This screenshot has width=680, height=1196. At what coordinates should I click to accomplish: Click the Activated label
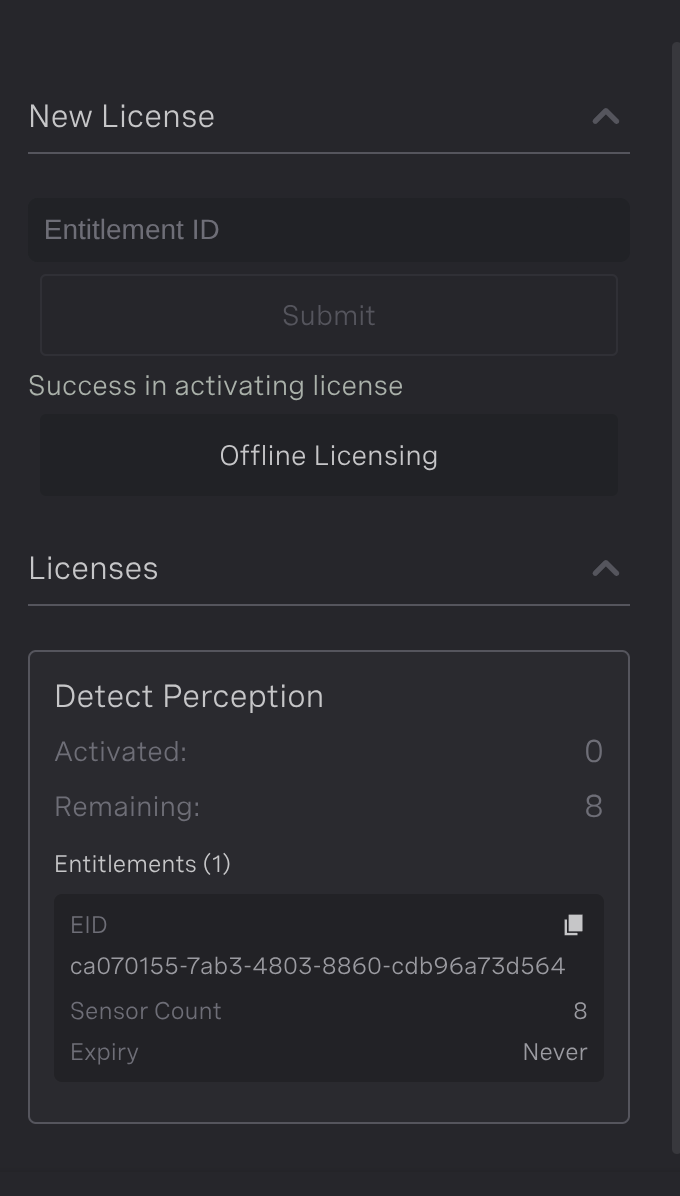[x=120, y=751]
